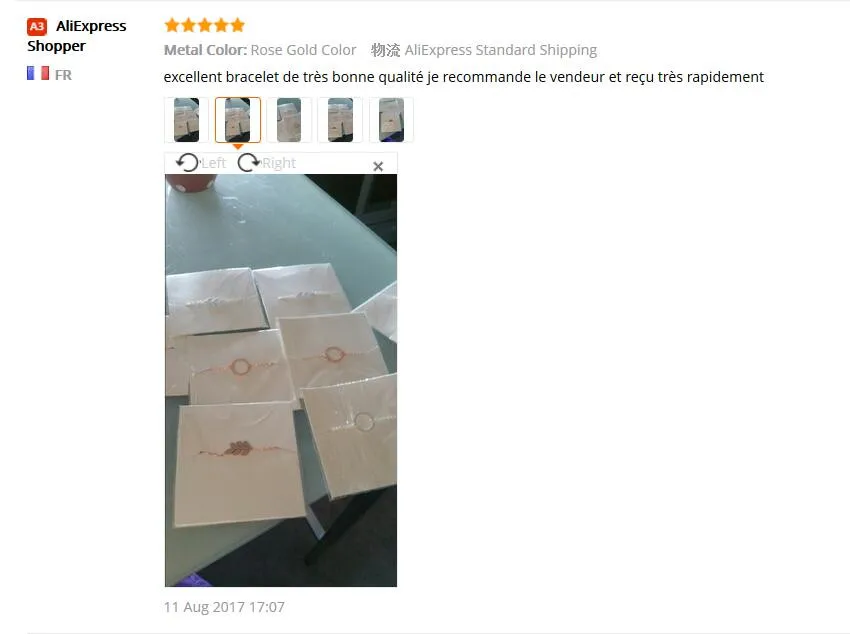The image size is (850, 634).
Task: Open the fourth review photo thumbnail
Action: coord(340,120)
